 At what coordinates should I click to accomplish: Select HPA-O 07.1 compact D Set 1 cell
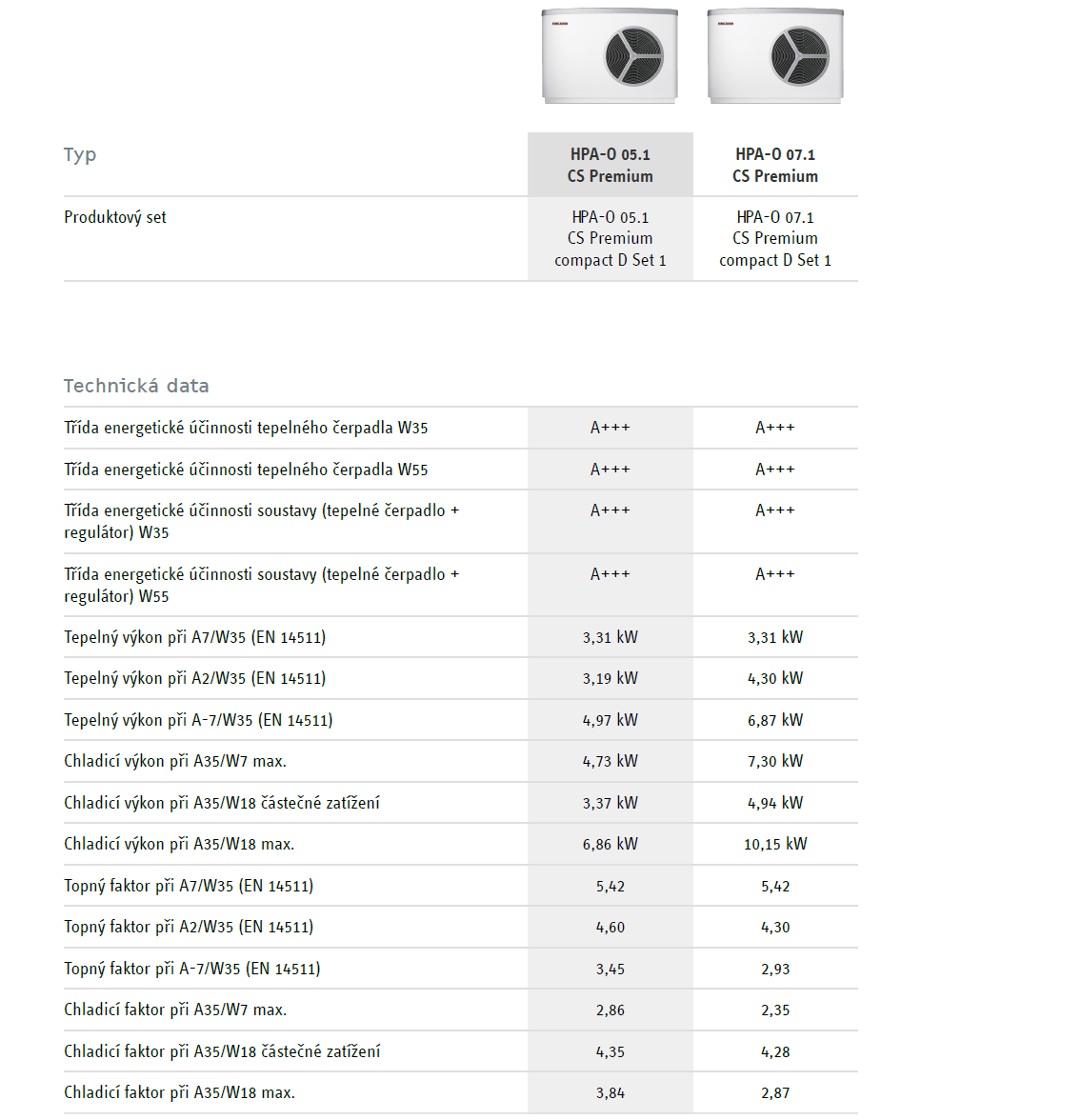tap(775, 239)
